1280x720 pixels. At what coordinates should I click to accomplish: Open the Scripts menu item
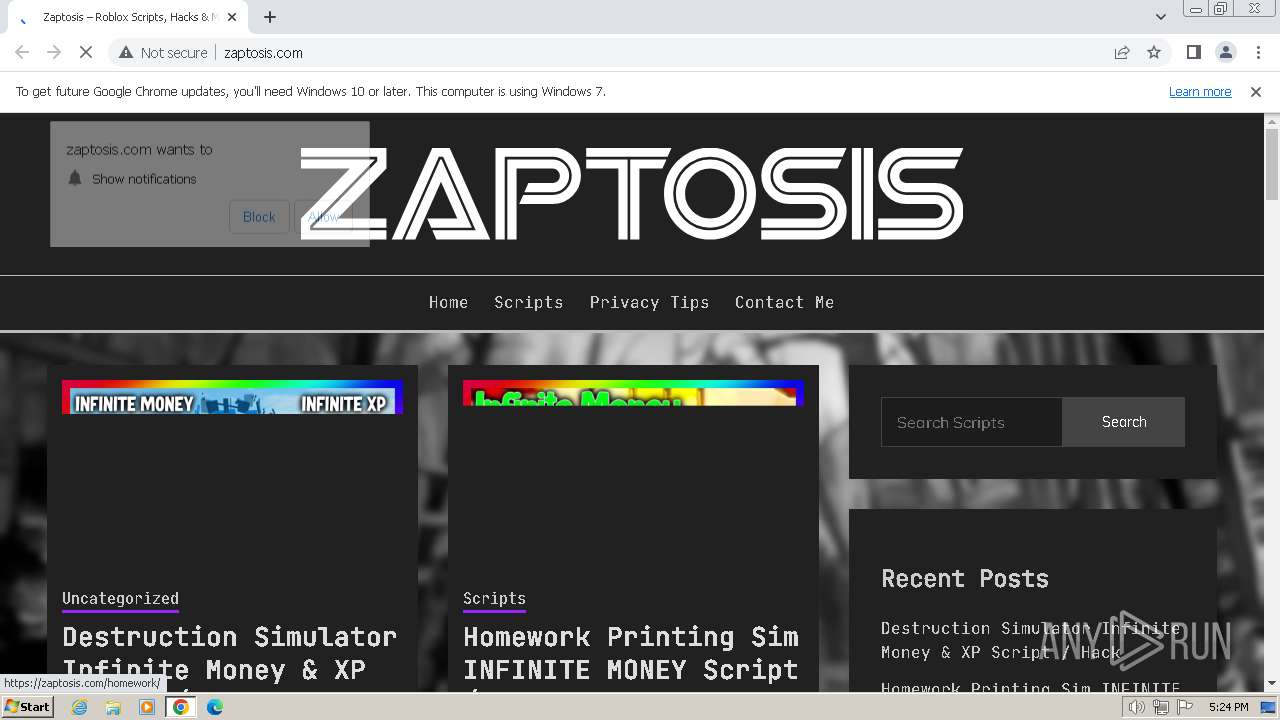[x=528, y=302]
